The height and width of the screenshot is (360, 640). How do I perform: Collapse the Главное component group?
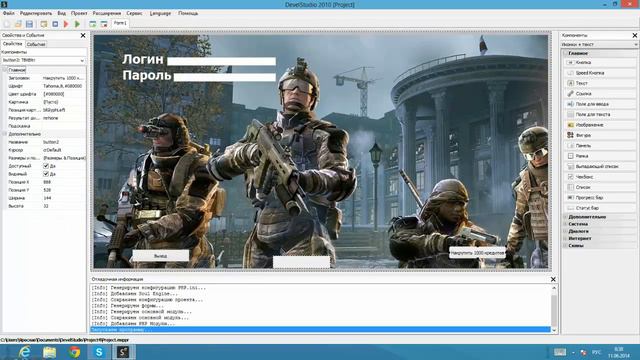[565, 53]
